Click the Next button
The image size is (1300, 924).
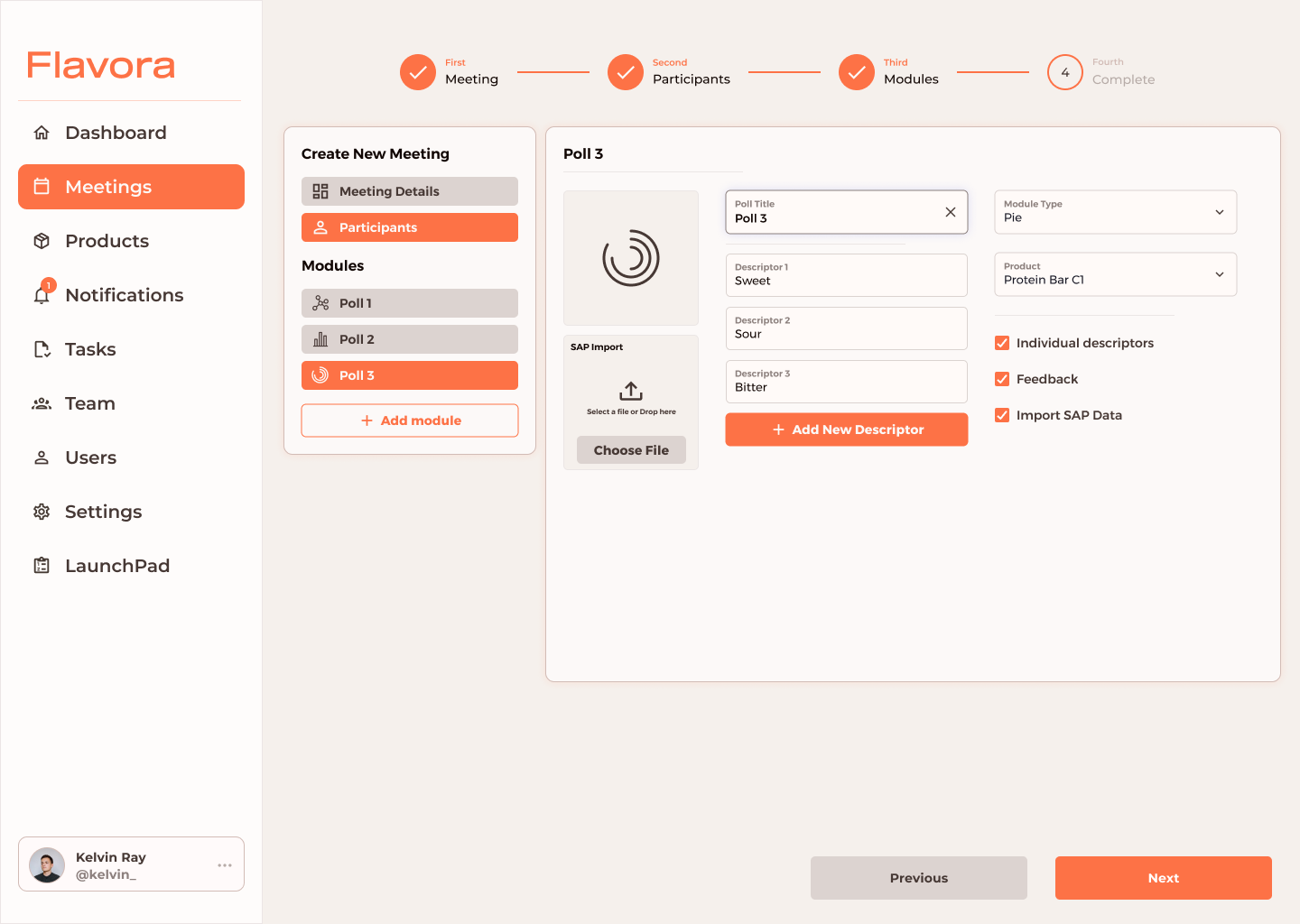tap(1163, 878)
